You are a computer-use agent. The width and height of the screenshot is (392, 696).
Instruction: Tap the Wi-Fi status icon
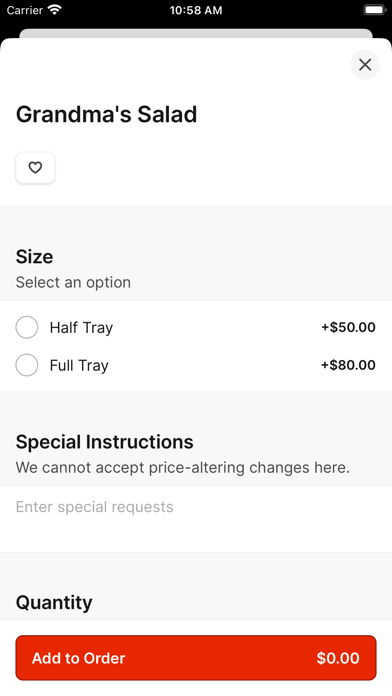[55, 10]
